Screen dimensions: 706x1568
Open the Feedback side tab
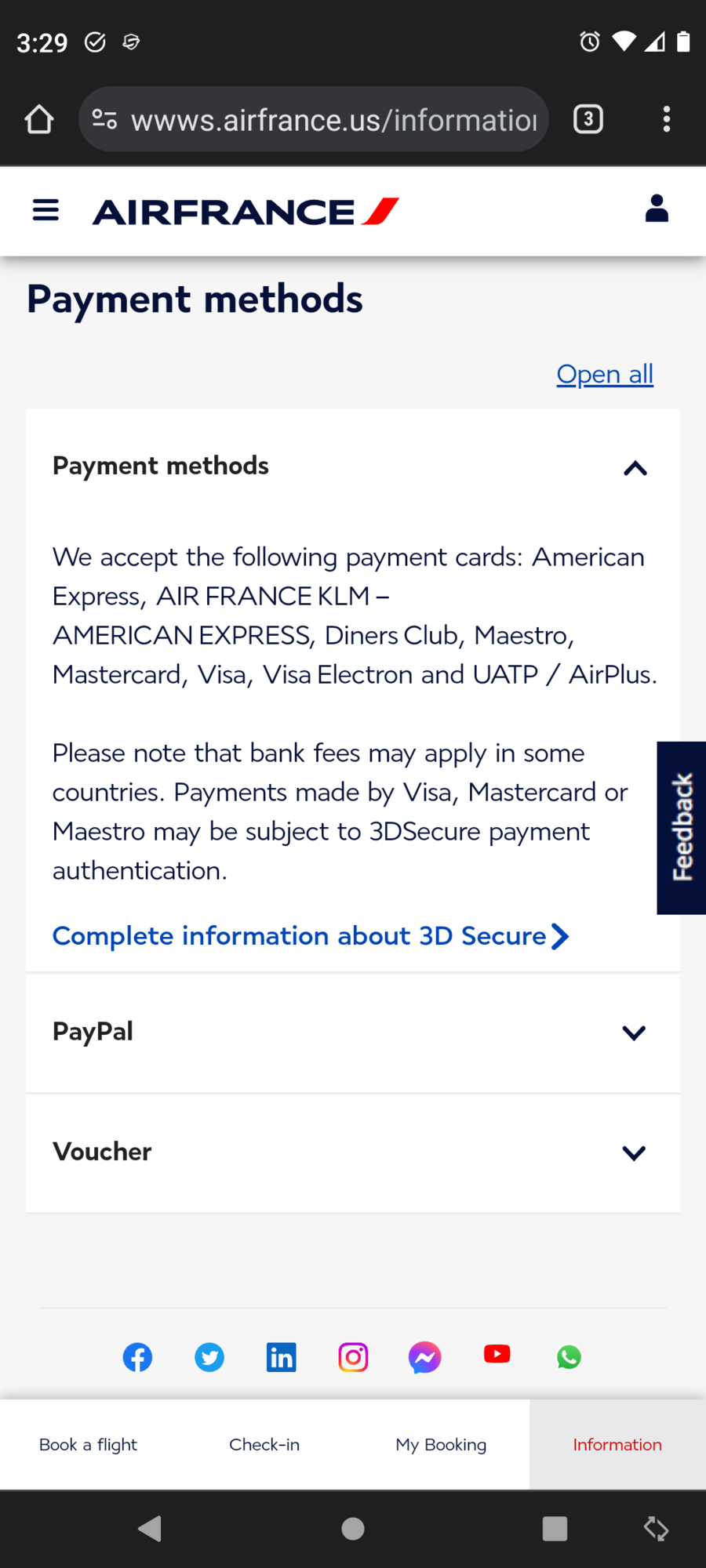coord(682,827)
